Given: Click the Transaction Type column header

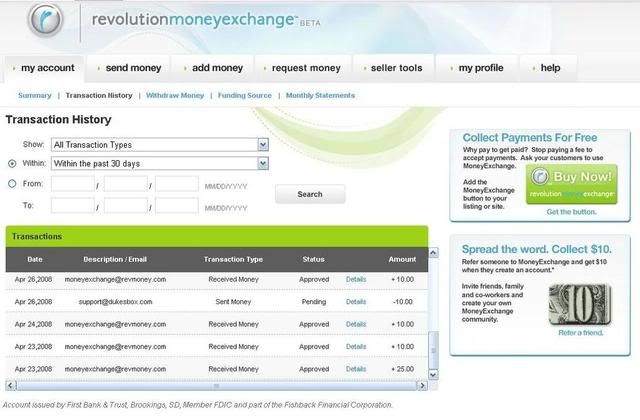Looking at the screenshot, I should tap(233, 259).
